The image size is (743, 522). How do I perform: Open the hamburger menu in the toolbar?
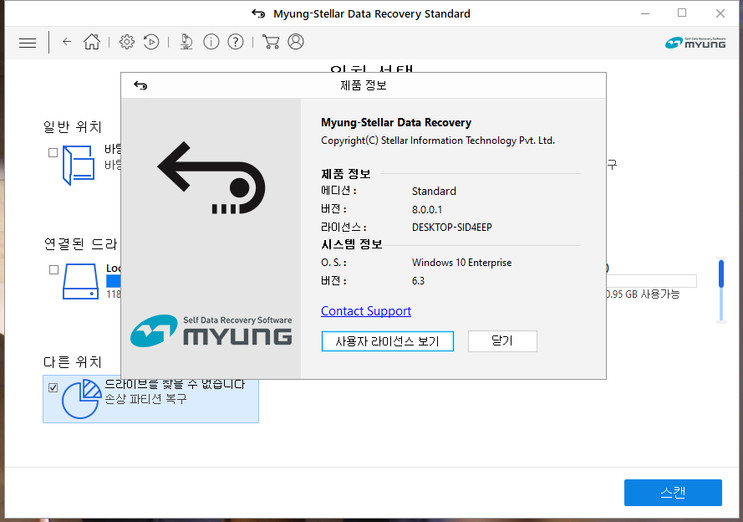click(27, 43)
